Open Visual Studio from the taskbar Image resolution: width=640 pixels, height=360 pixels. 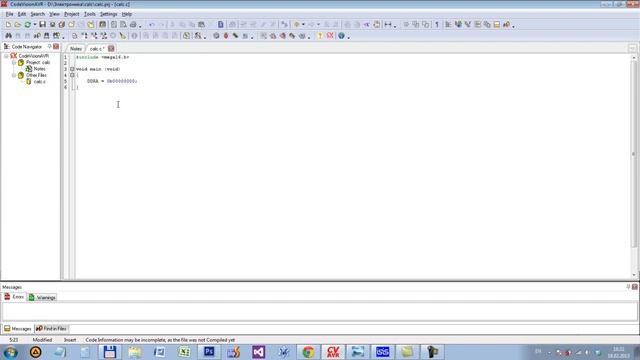258,352
